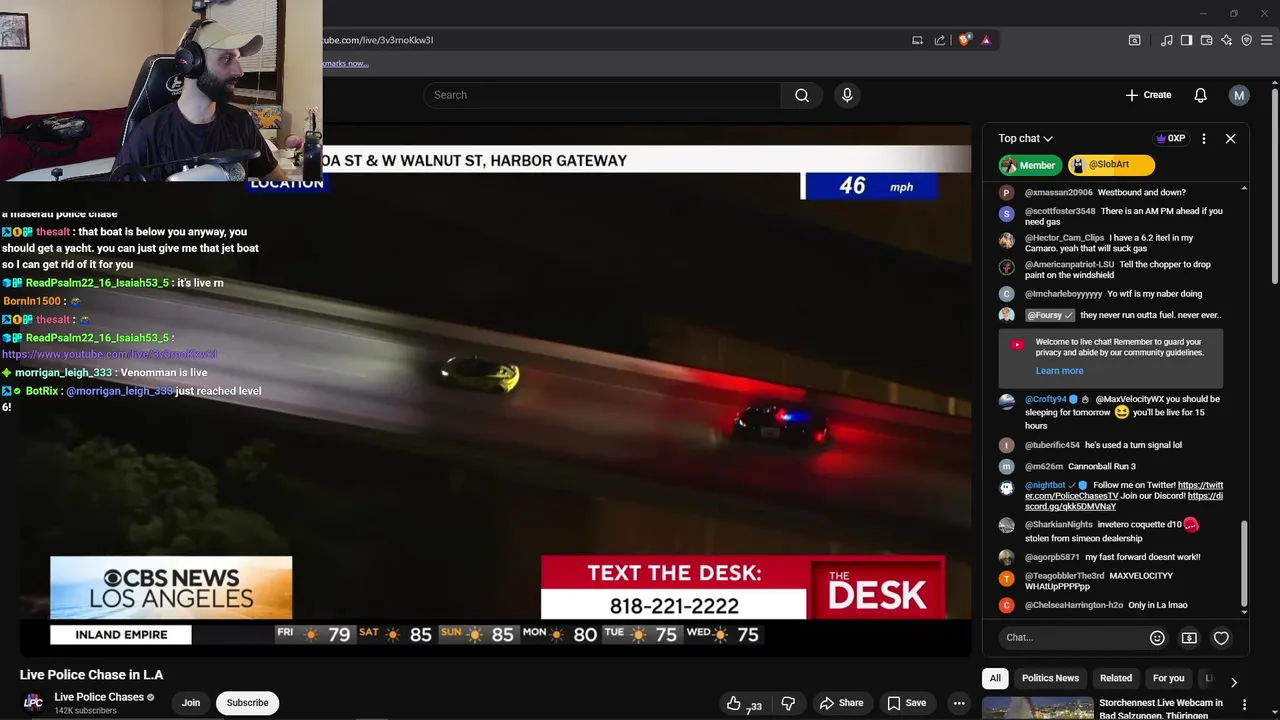
Task: Open the Brave VPN shield icon
Action: [x=1246, y=40]
